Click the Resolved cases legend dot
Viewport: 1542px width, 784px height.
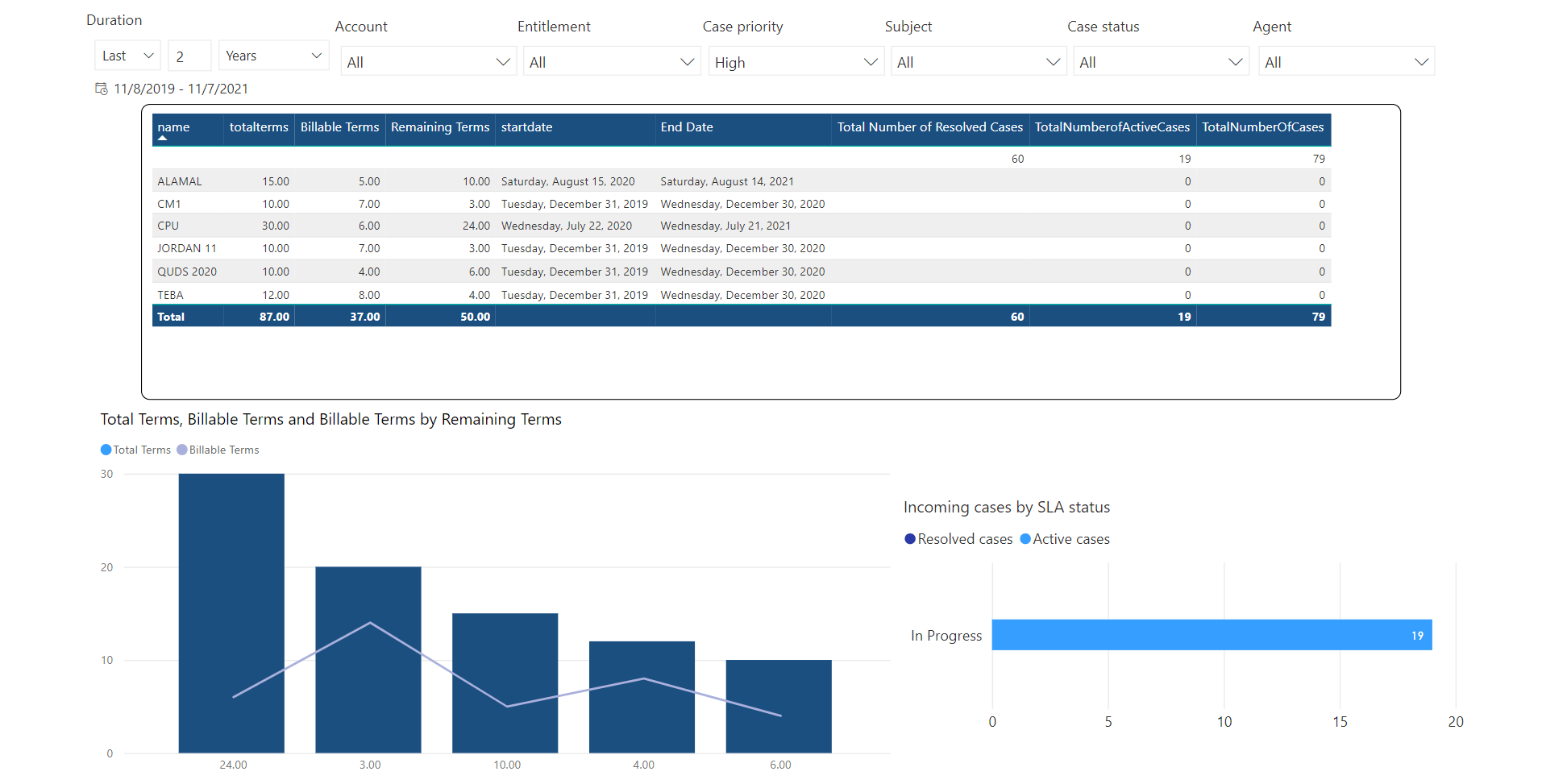tap(910, 539)
